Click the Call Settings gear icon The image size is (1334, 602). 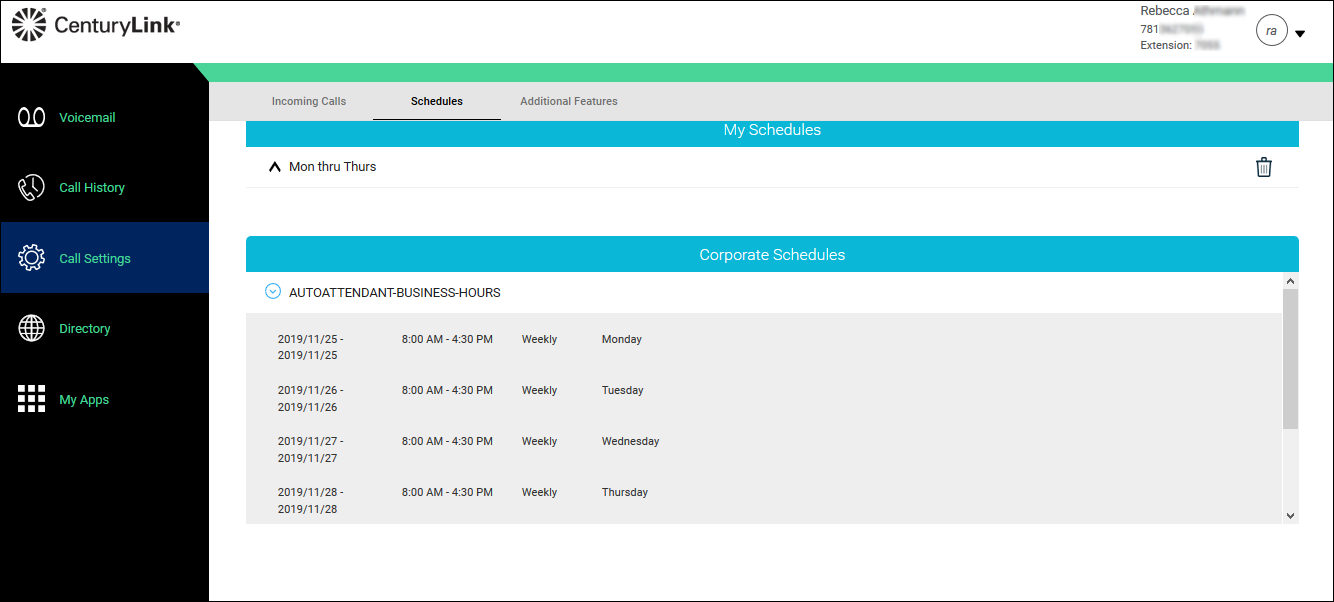tap(32, 258)
